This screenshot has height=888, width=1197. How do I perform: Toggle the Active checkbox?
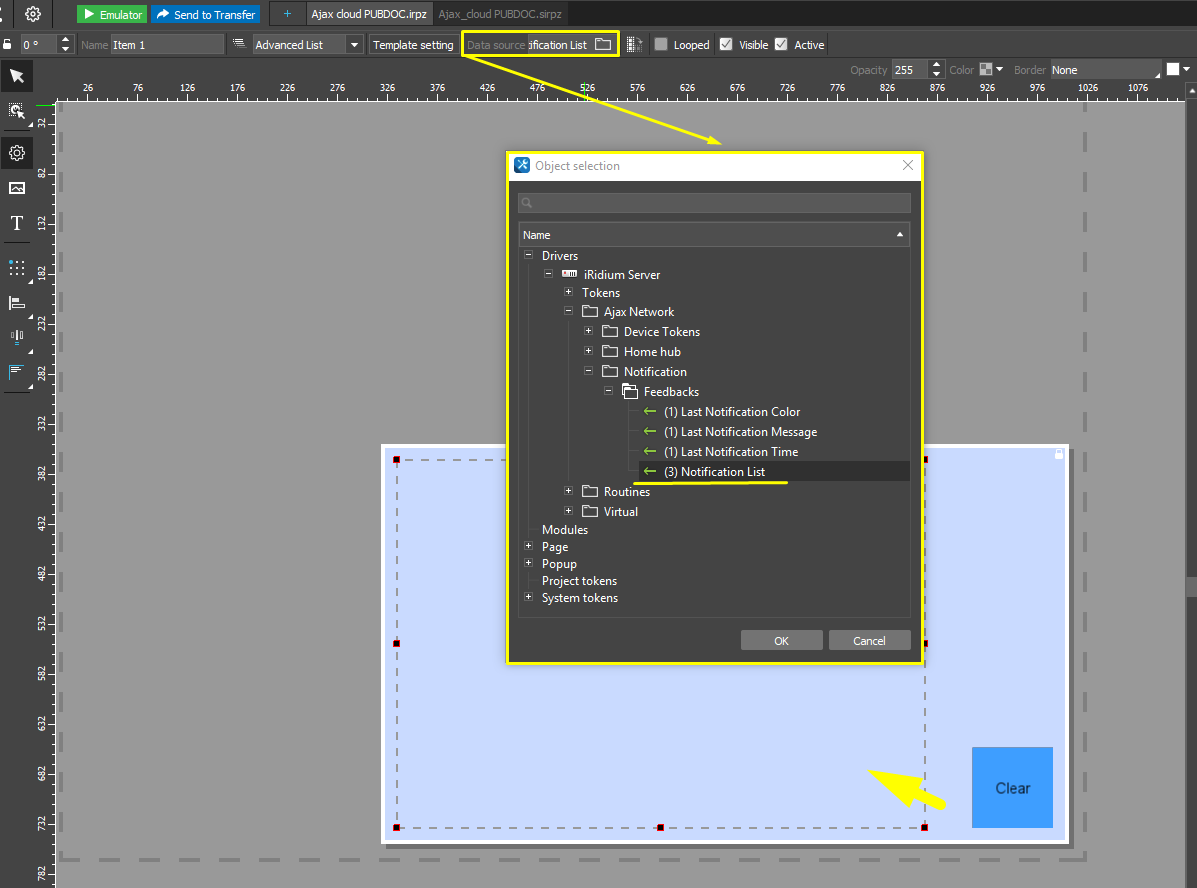click(781, 45)
